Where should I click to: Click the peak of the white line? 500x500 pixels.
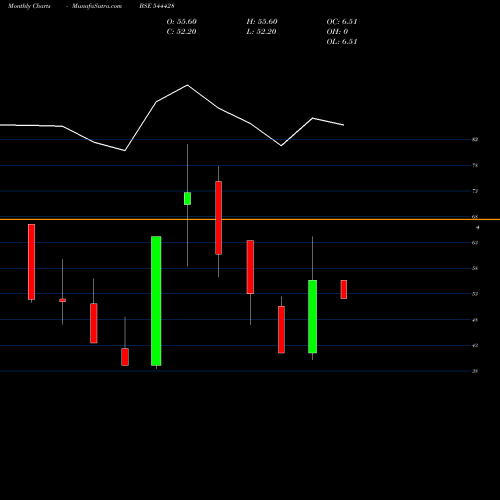(x=187, y=85)
